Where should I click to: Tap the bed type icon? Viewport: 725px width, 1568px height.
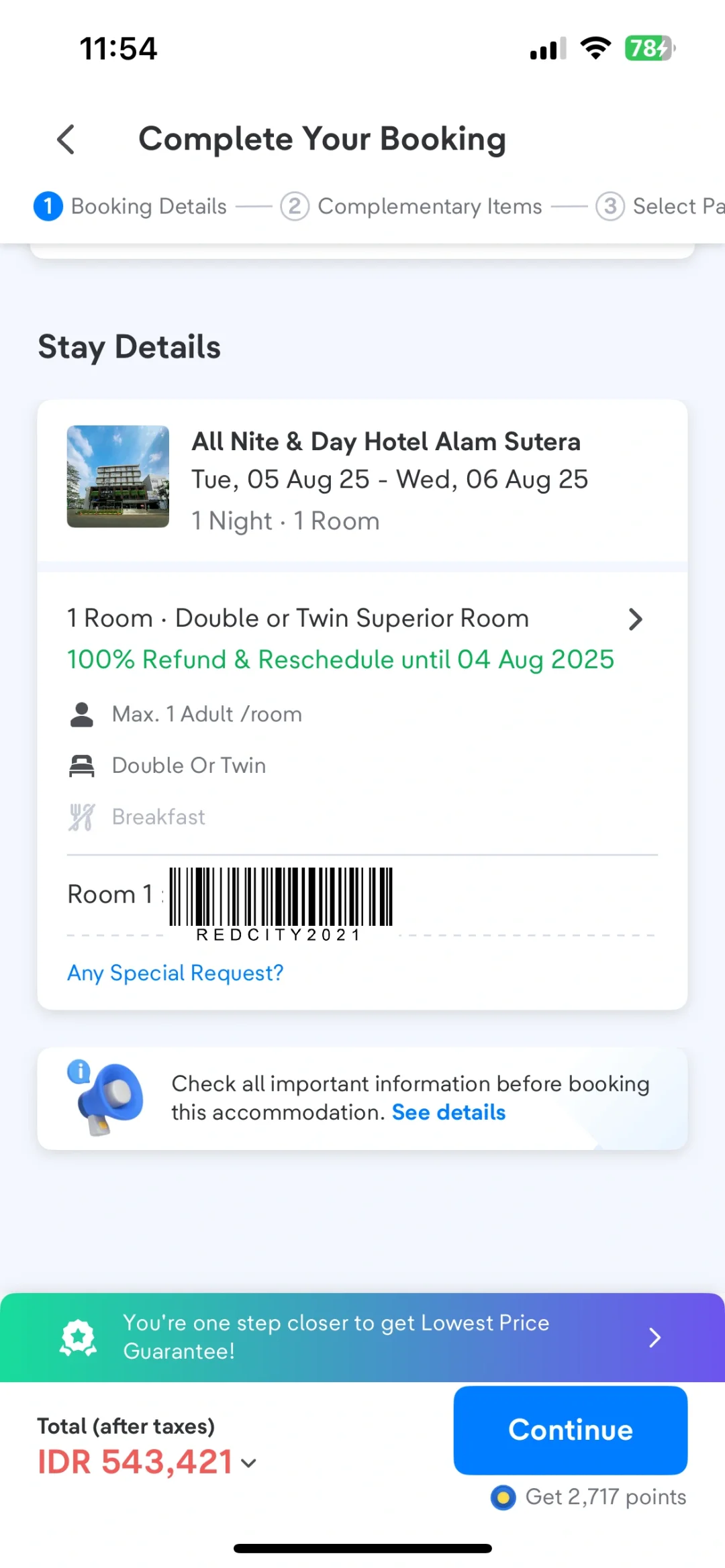point(82,766)
